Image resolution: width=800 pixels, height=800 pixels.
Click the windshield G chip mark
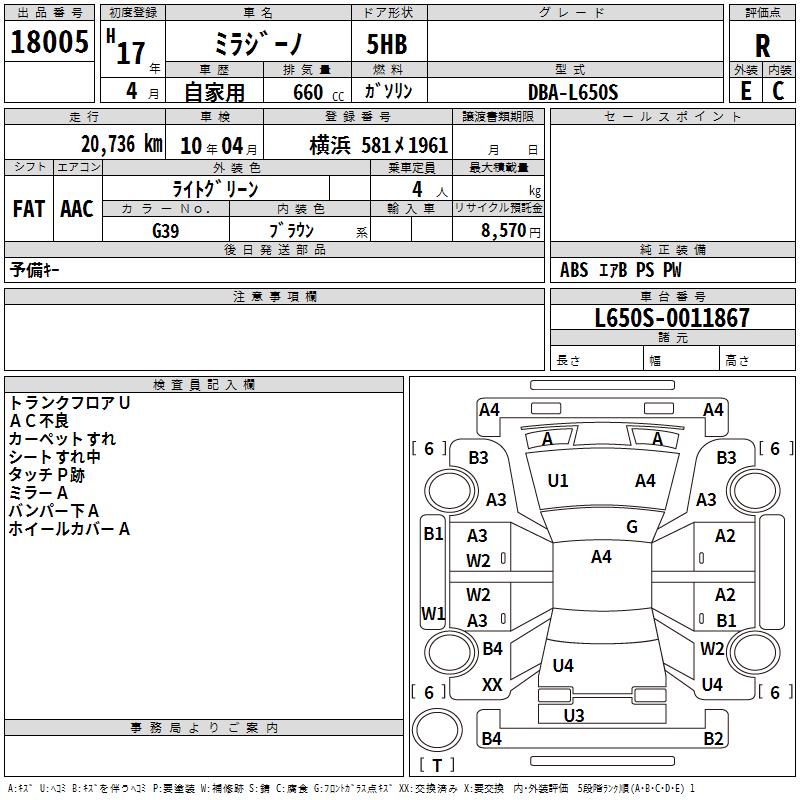tap(632, 527)
